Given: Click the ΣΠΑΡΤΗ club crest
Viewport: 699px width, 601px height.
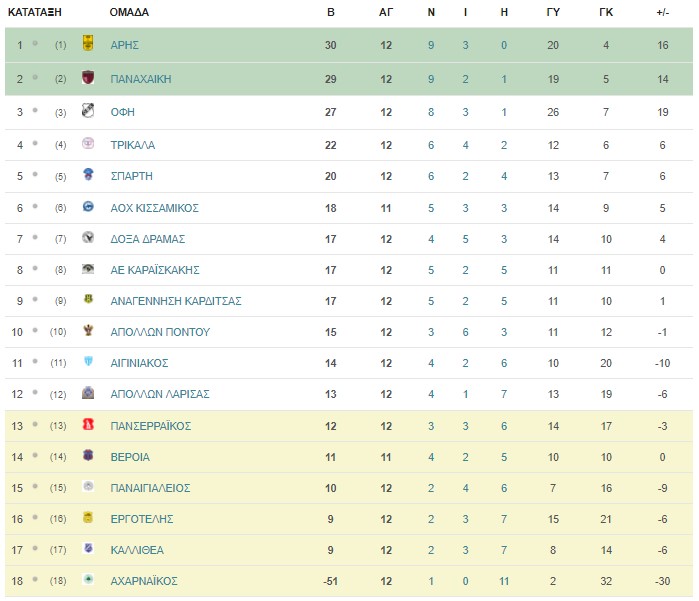Looking at the screenshot, I should (x=88, y=174).
